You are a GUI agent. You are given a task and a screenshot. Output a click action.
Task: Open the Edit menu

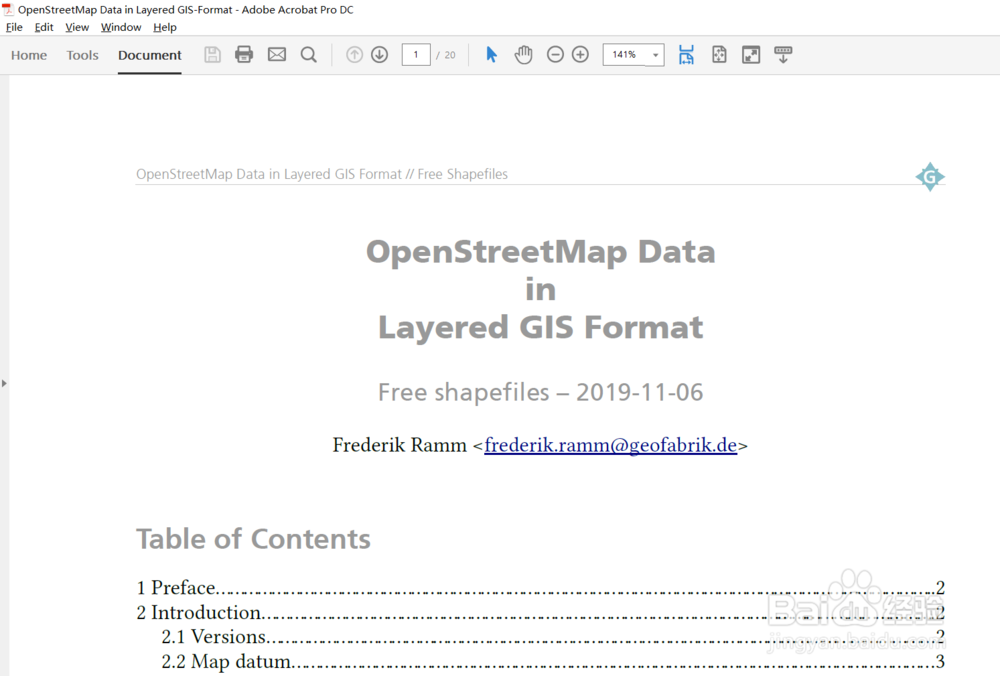pos(44,27)
